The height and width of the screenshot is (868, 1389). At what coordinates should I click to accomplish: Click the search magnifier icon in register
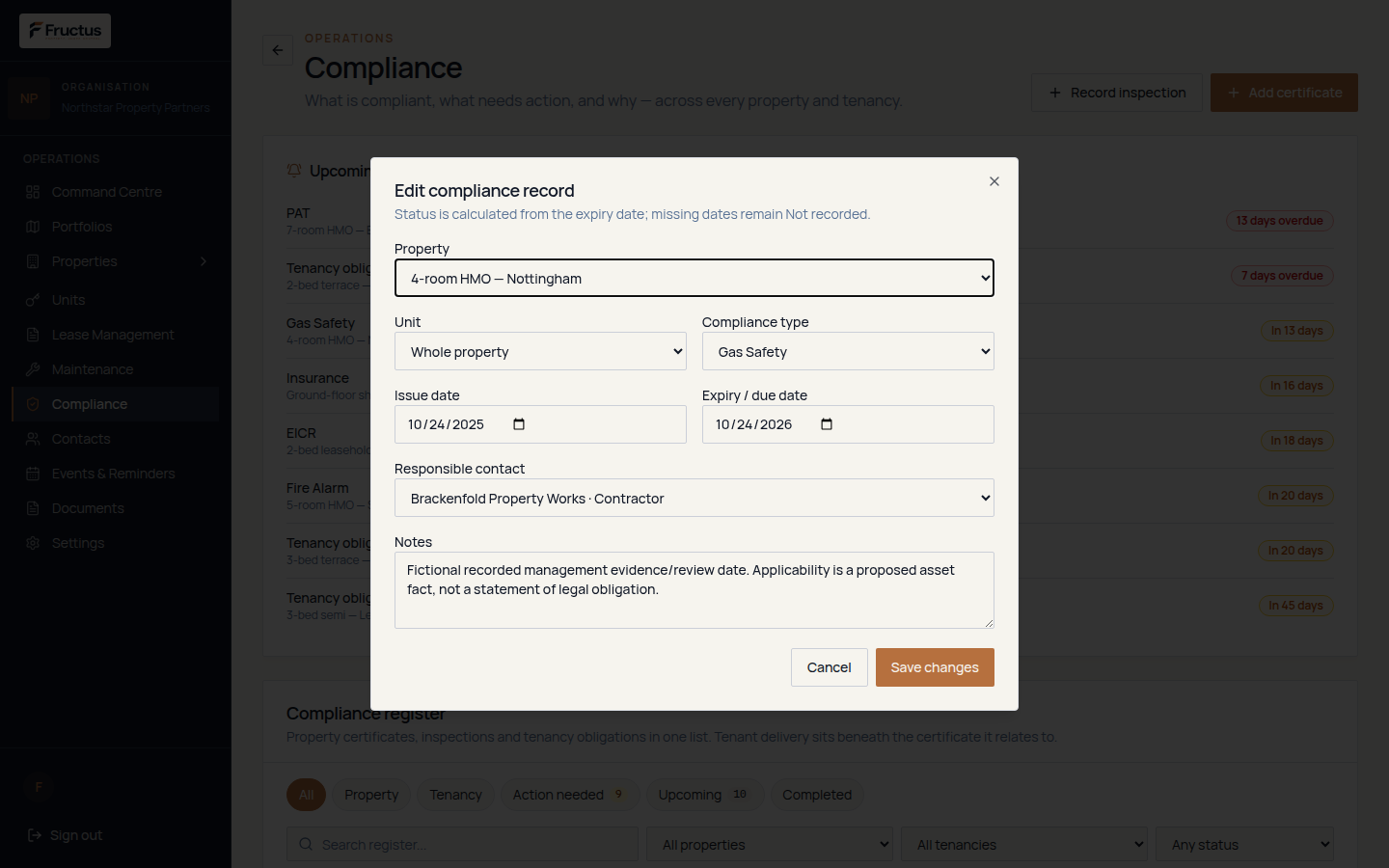[306, 844]
